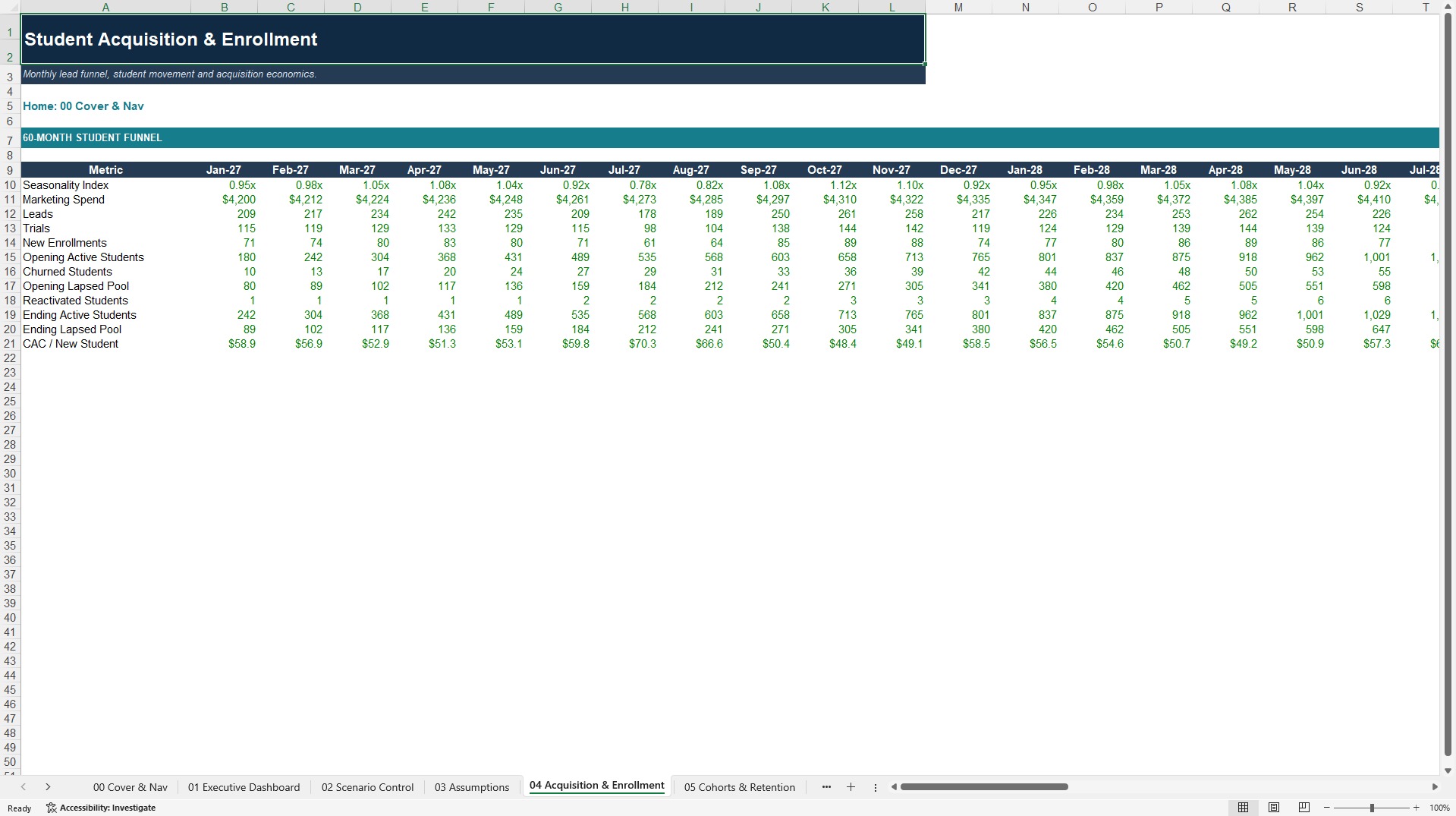Click zoom out minus button
Image resolution: width=1456 pixels, height=816 pixels.
tap(1326, 808)
